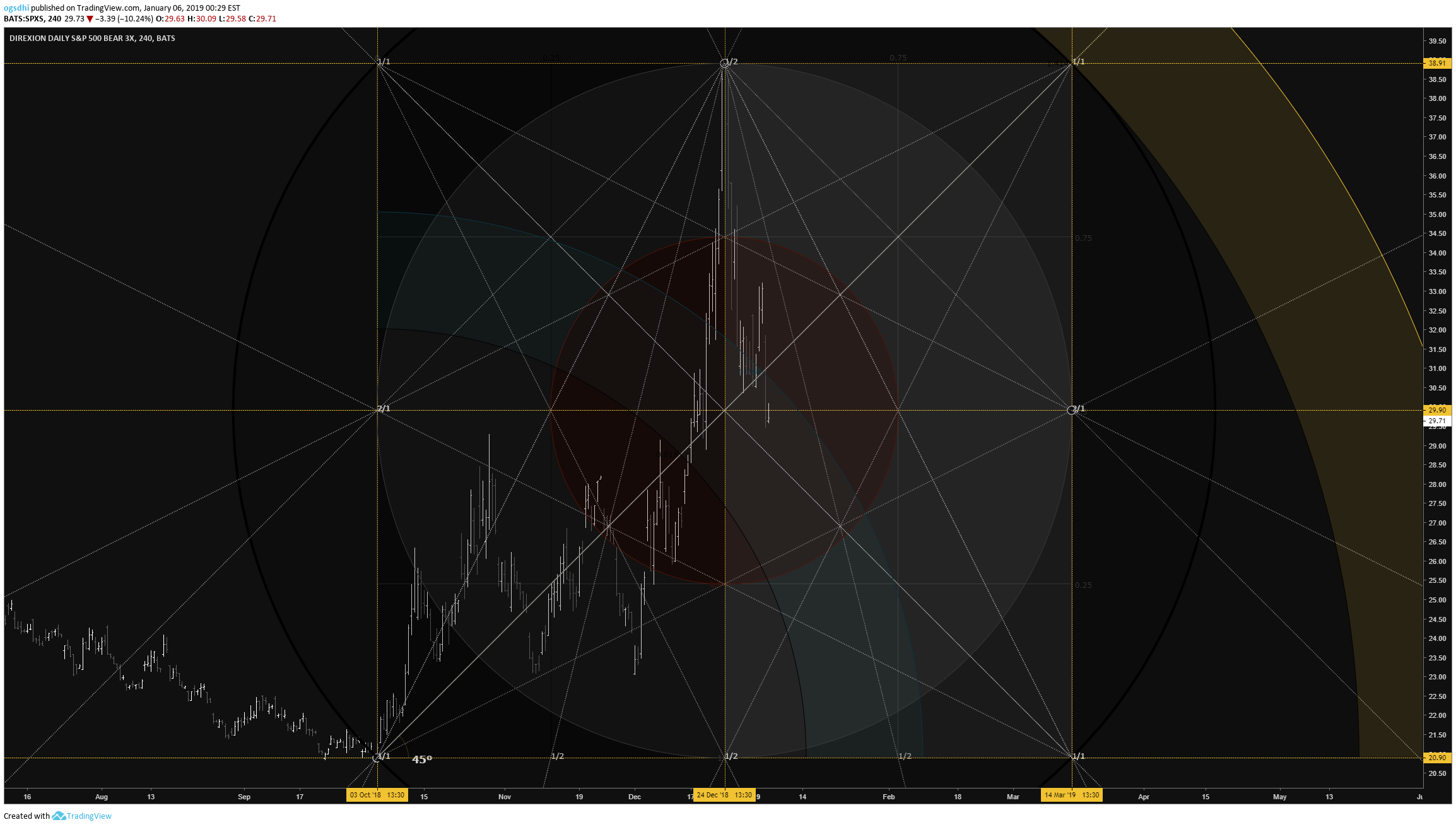Click the 29.71 current price label
Viewport: 1456px width, 827px height.
click(1437, 421)
